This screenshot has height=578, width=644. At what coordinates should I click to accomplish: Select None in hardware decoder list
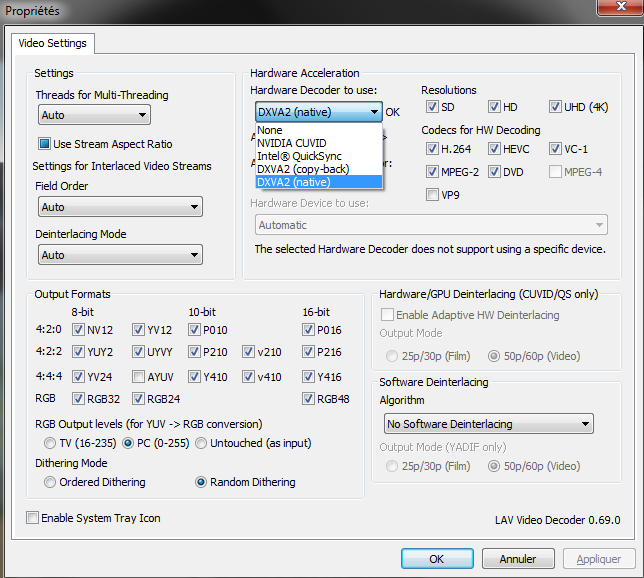point(319,130)
